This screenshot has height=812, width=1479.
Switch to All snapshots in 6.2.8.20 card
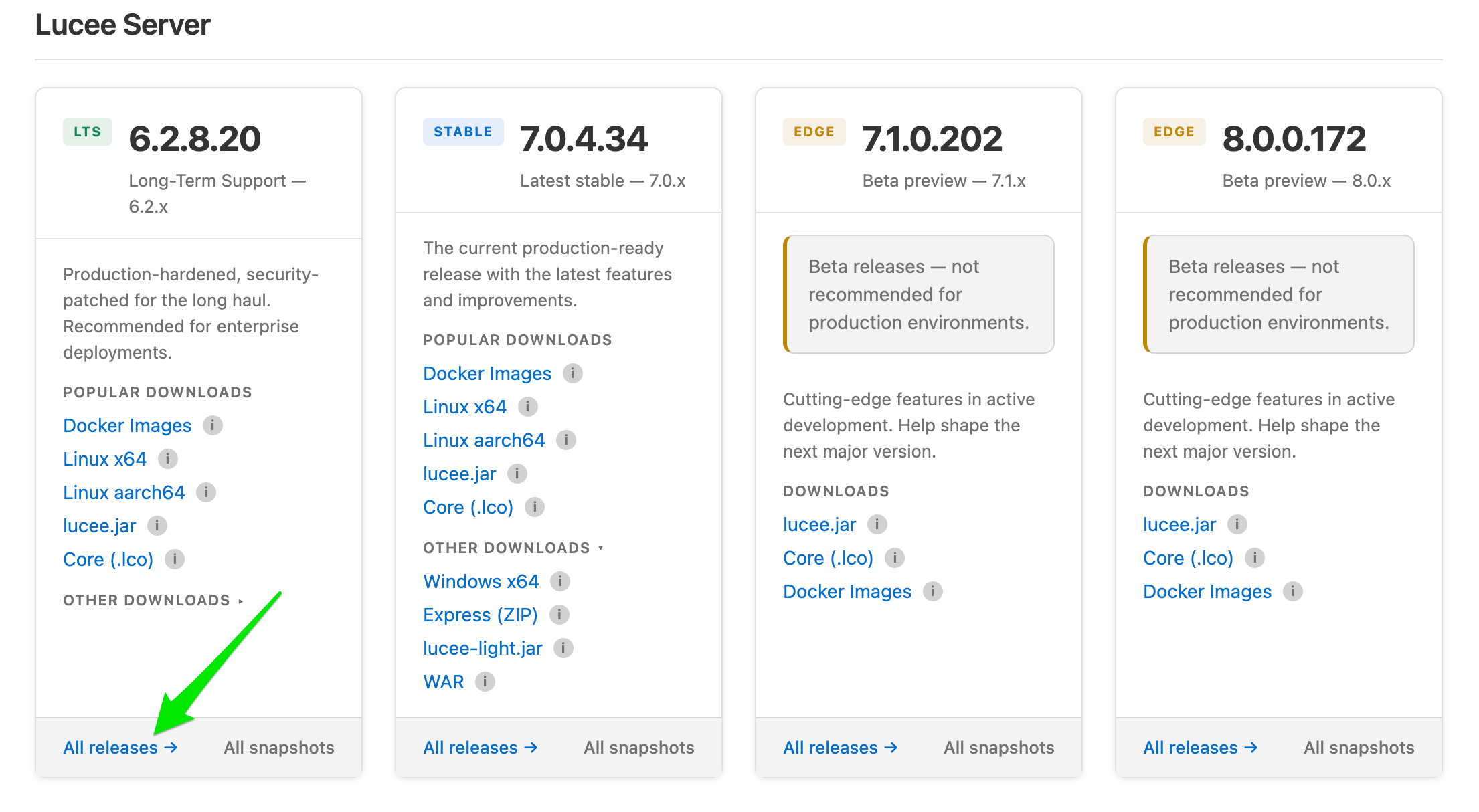pyautogui.click(x=279, y=748)
